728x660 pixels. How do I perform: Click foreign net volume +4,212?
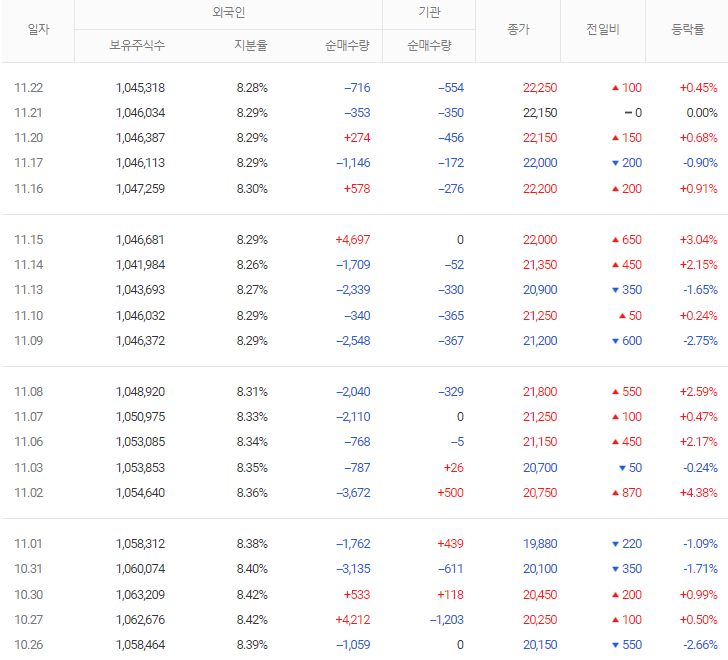(353, 621)
